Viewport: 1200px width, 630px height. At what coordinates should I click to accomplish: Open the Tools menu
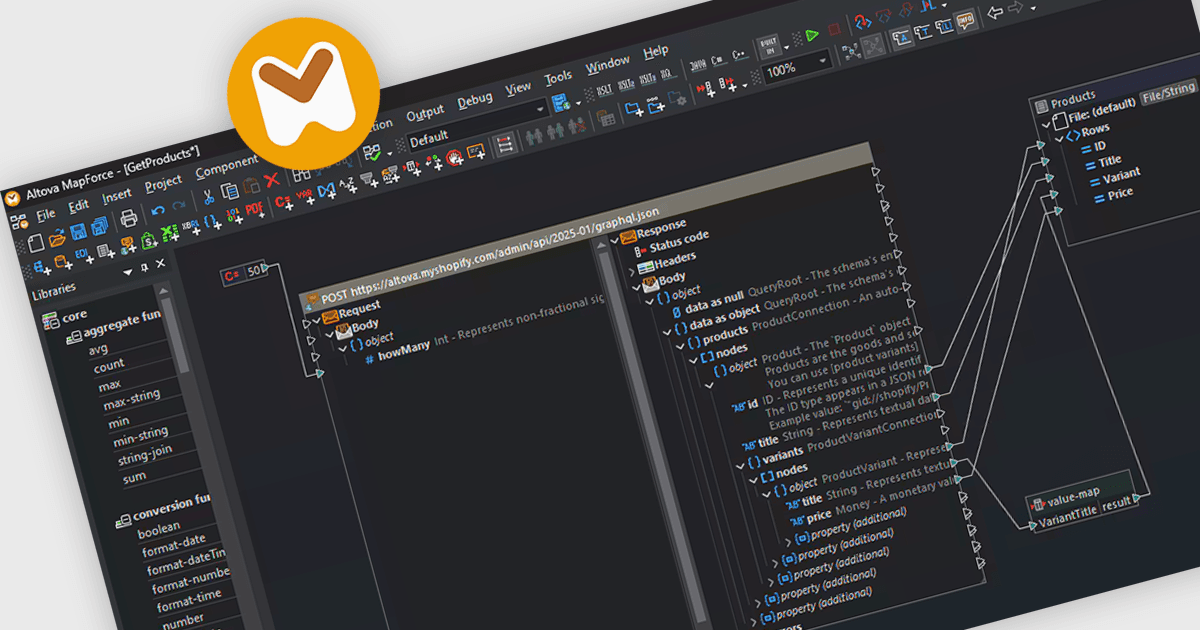558,78
